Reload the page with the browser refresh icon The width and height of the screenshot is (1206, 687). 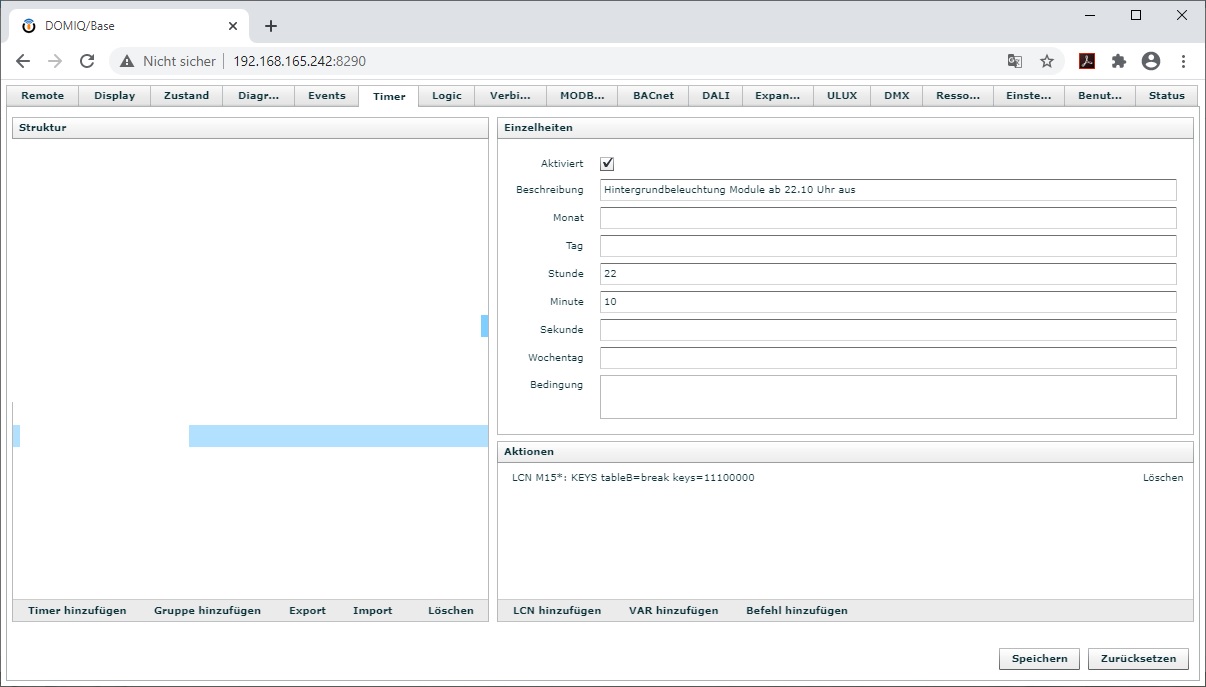pyautogui.click(x=87, y=61)
